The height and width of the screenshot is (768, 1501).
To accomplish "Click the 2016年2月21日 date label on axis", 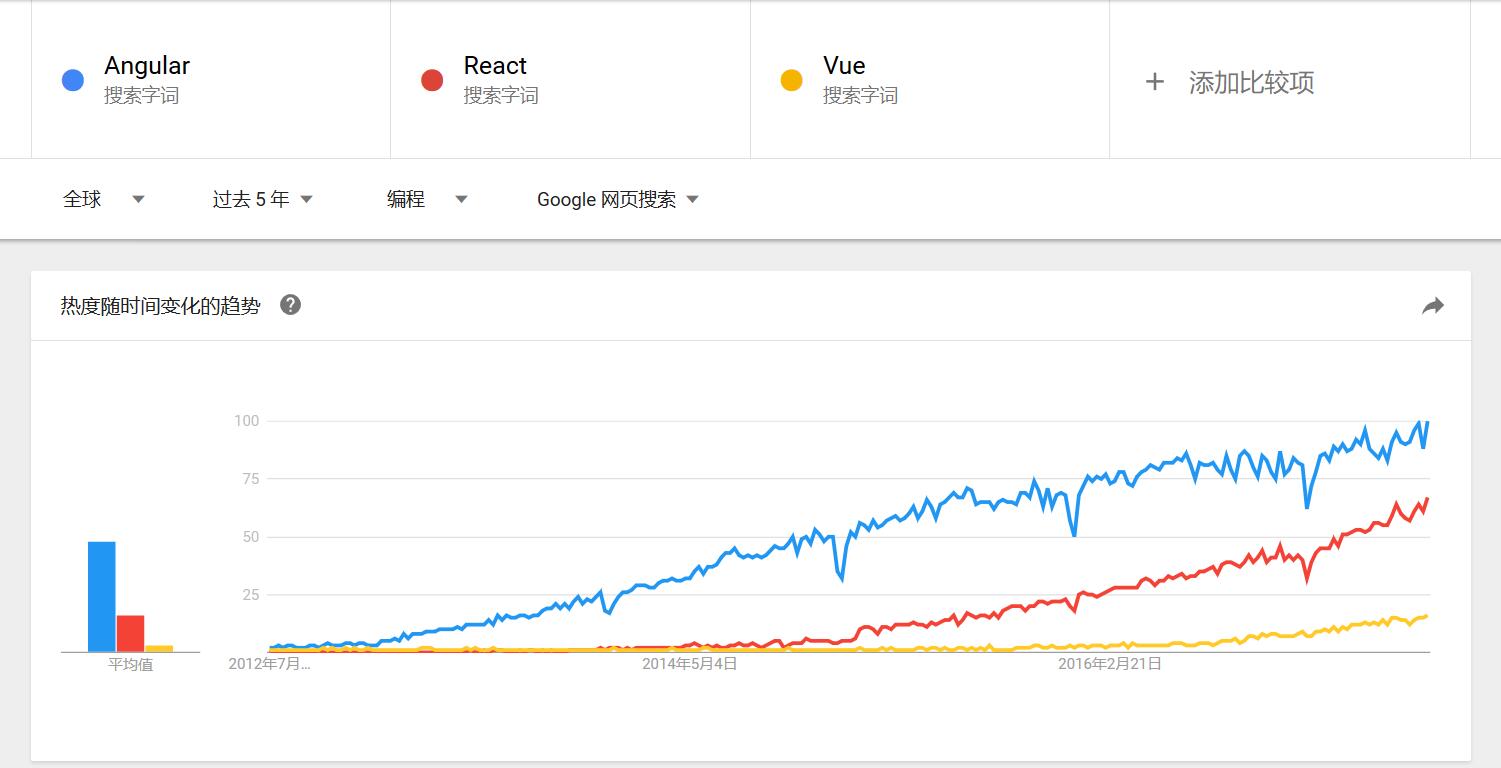I will pyautogui.click(x=1110, y=663).
